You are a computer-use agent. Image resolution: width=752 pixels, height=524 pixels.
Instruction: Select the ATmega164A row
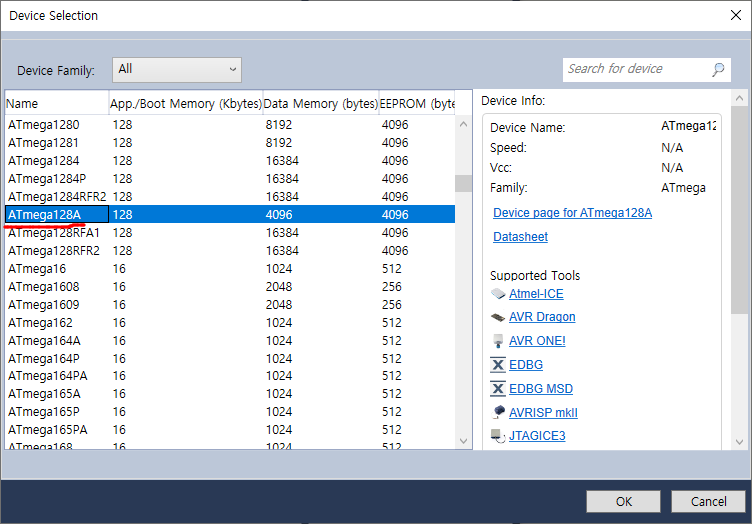pyautogui.click(x=230, y=340)
